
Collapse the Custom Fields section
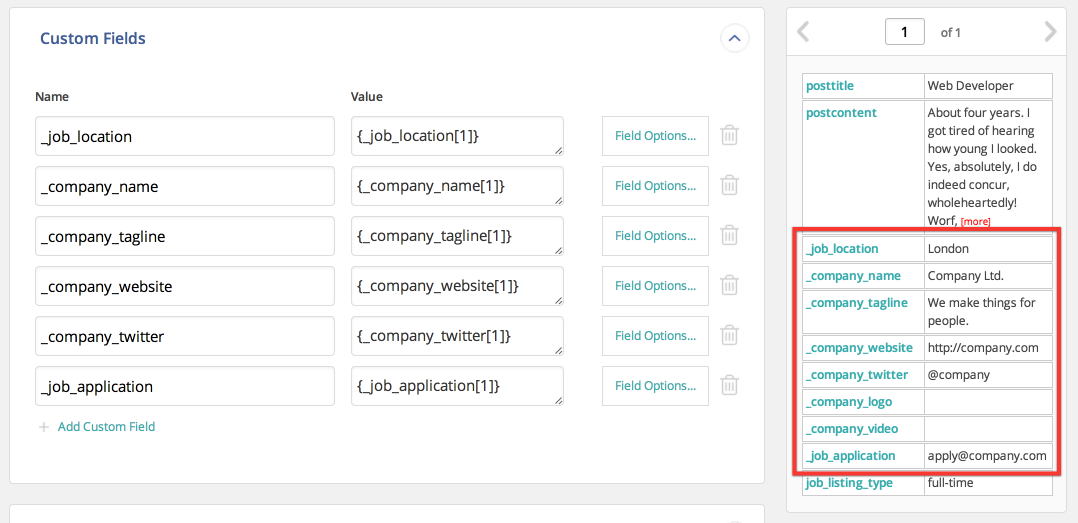734,38
